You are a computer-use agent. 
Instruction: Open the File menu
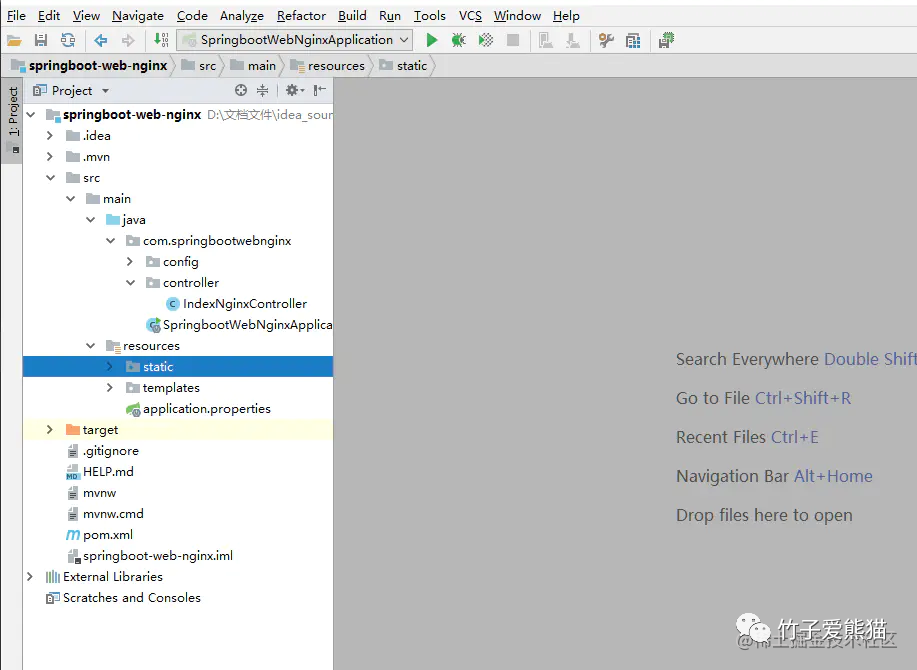coord(16,16)
